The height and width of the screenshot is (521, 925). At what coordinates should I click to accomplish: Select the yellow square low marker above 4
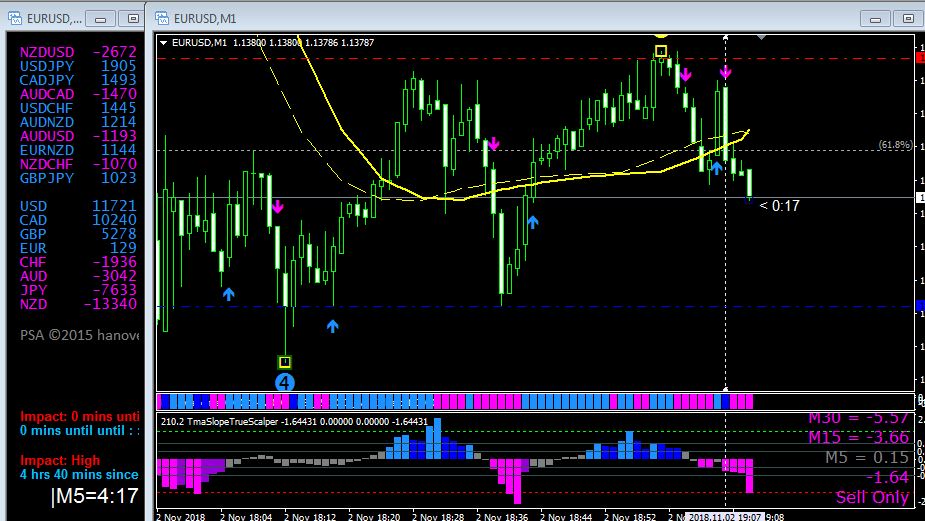click(284, 362)
